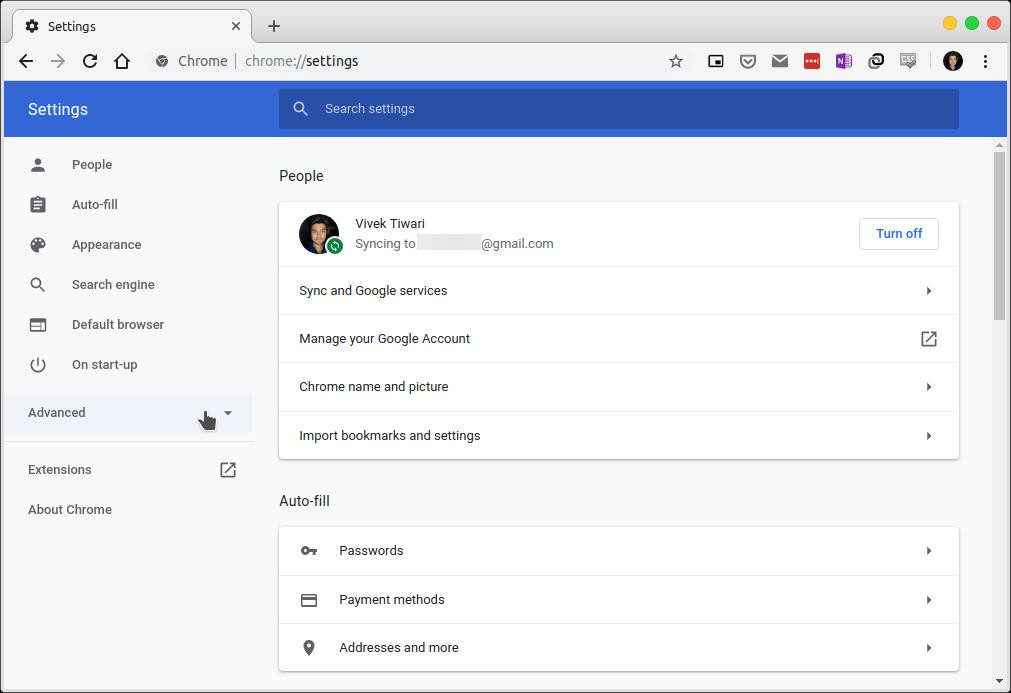Viewport: 1011px width, 693px height.
Task: Expand the Passwords row arrow
Action: pos(928,551)
